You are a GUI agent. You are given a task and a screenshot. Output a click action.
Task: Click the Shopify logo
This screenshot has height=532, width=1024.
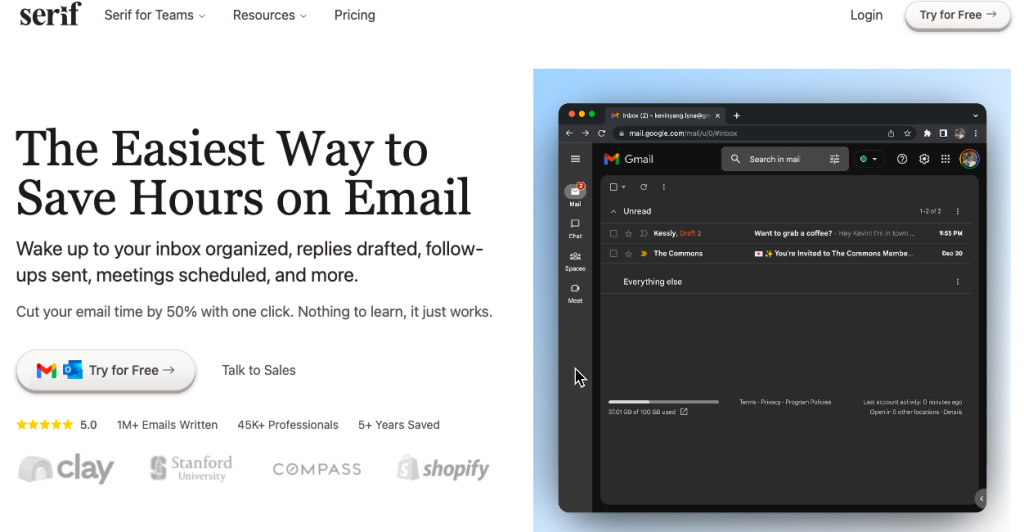point(443,468)
